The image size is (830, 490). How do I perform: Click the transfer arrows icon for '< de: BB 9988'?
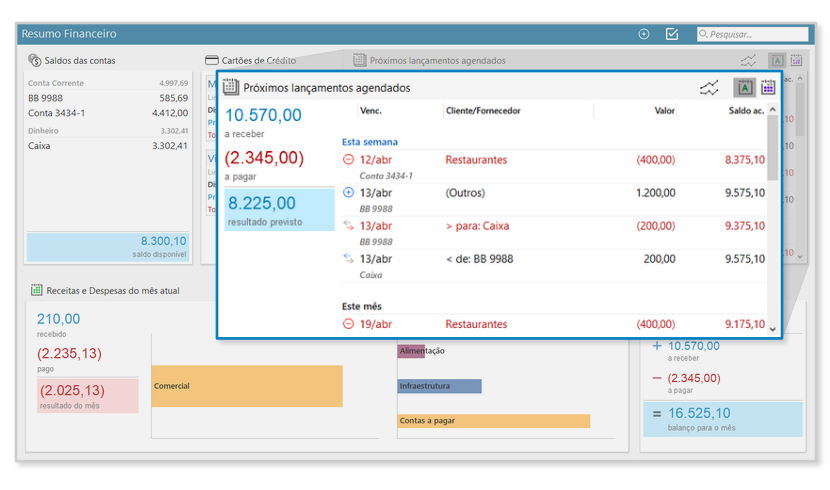pyautogui.click(x=348, y=259)
